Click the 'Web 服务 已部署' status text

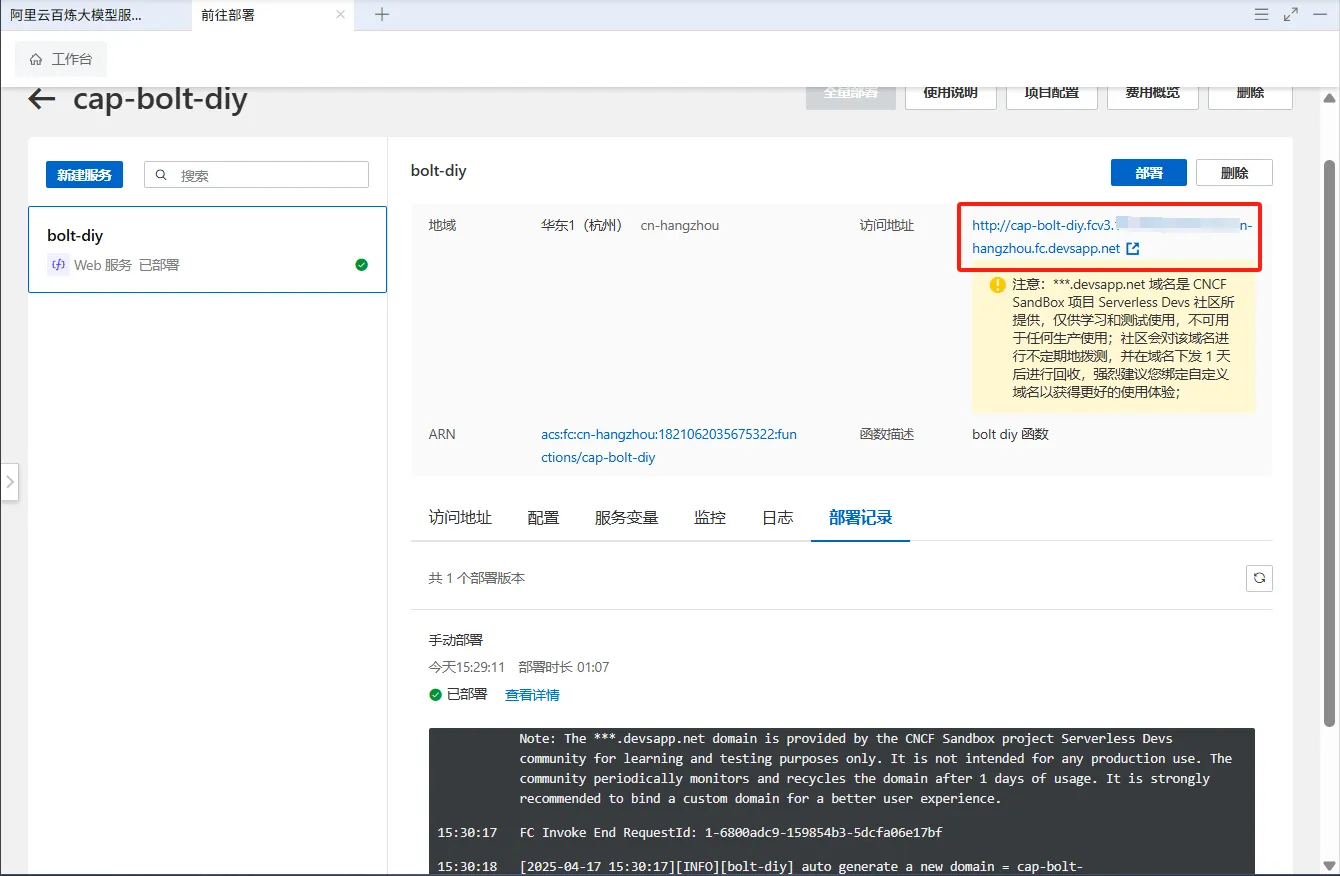pos(127,265)
